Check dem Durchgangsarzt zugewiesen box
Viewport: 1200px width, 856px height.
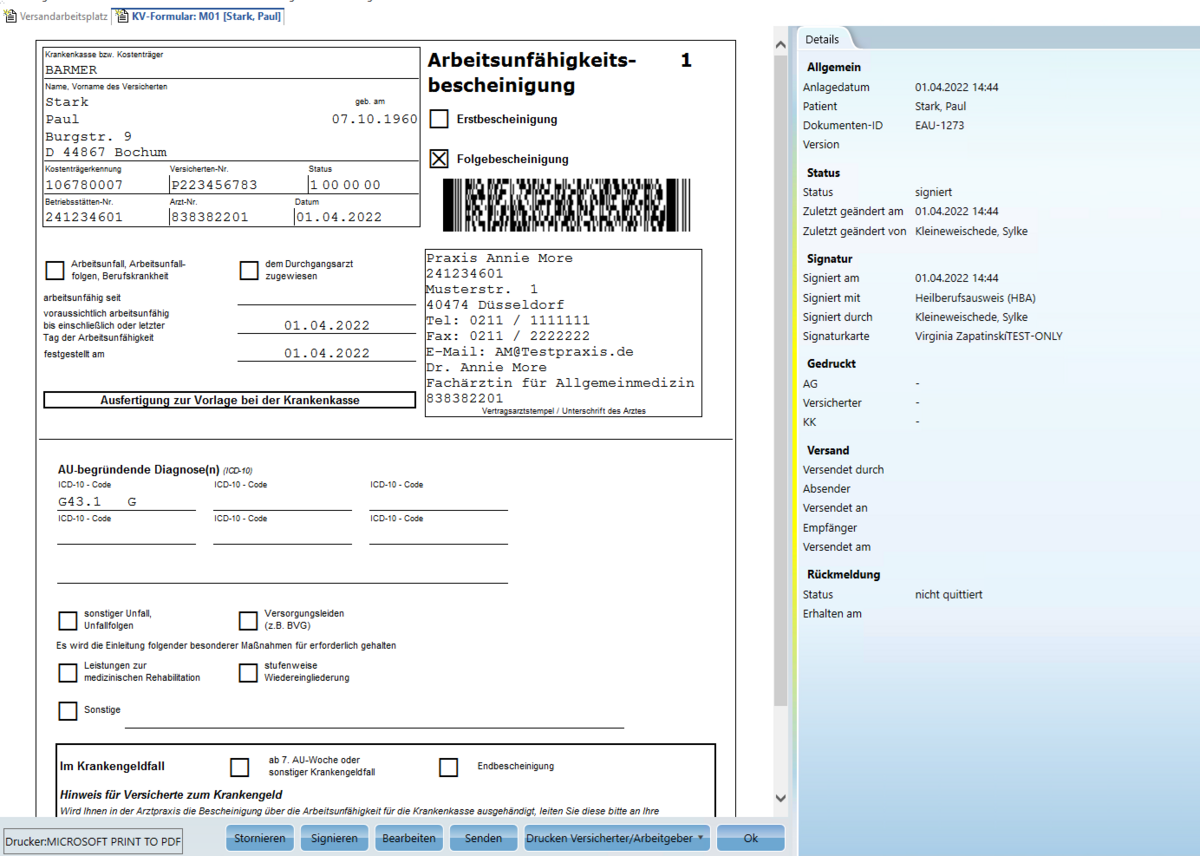tap(249, 270)
